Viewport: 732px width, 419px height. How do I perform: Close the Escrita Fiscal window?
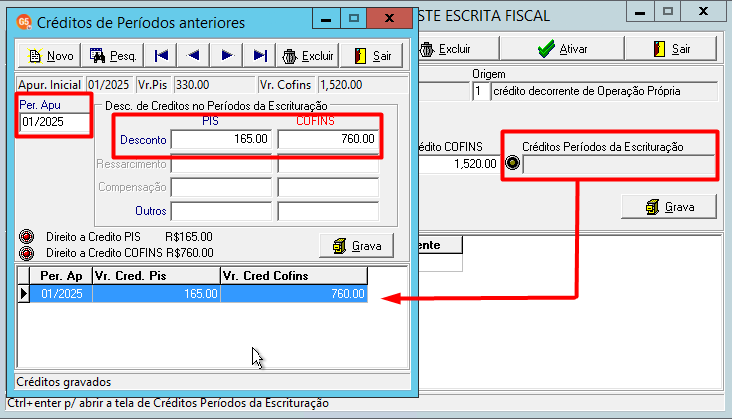coord(703,12)
